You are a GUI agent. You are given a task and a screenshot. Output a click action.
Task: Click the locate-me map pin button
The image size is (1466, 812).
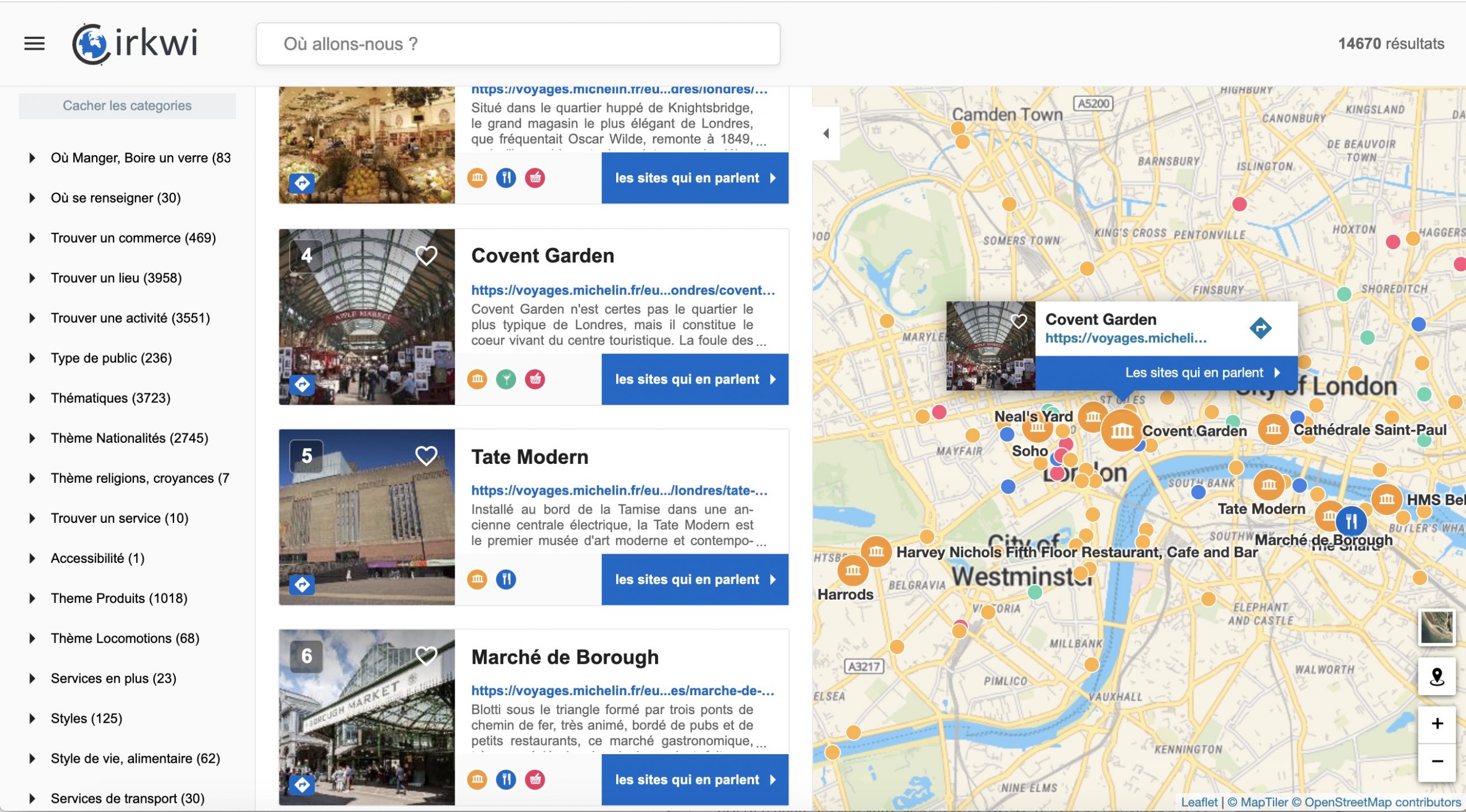tap(1437, 677)
